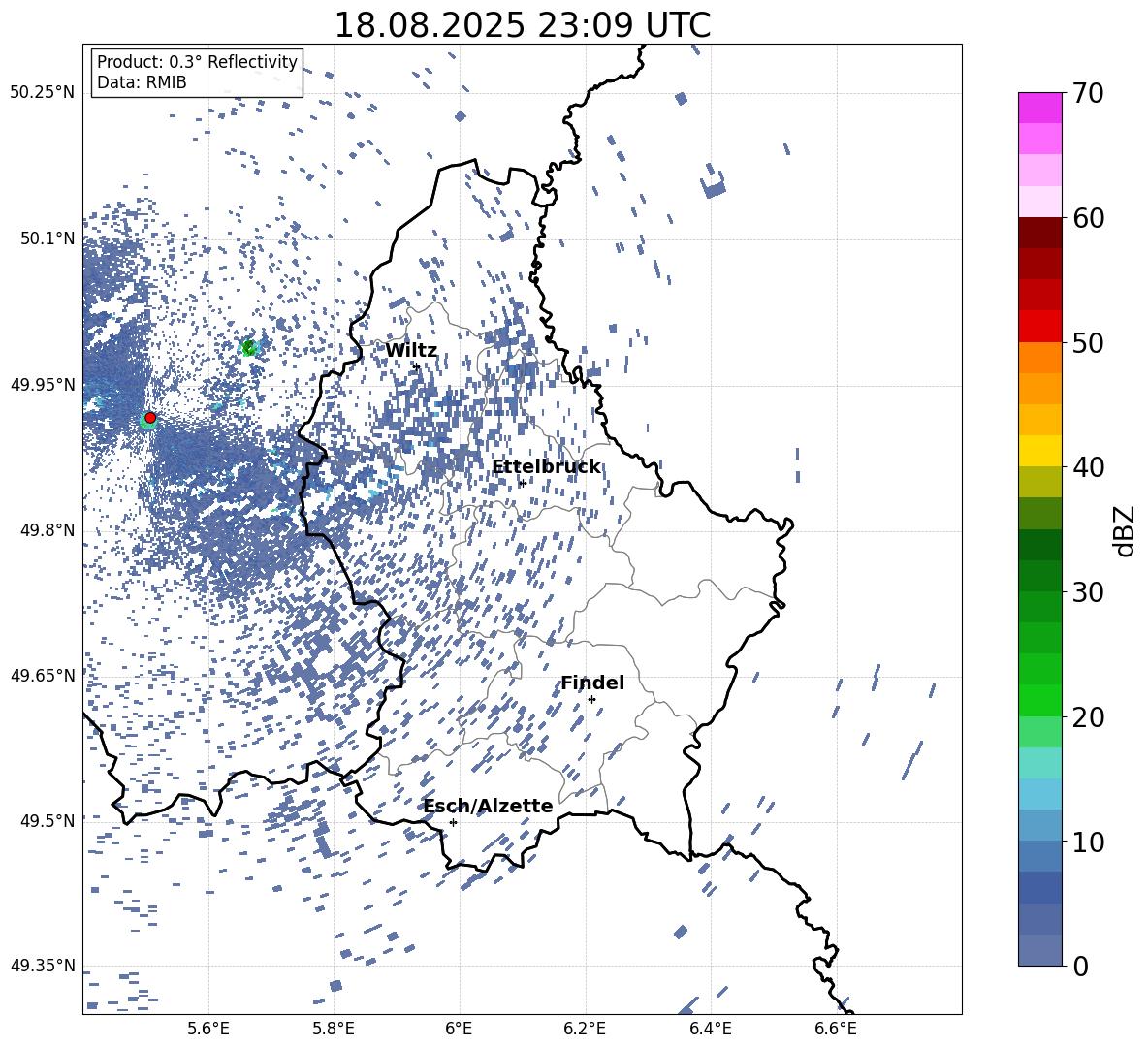This screenshot has height=1048, width=1148.
Task: Click the green echo blob northeast of the radar site
Action: point(249,348)
